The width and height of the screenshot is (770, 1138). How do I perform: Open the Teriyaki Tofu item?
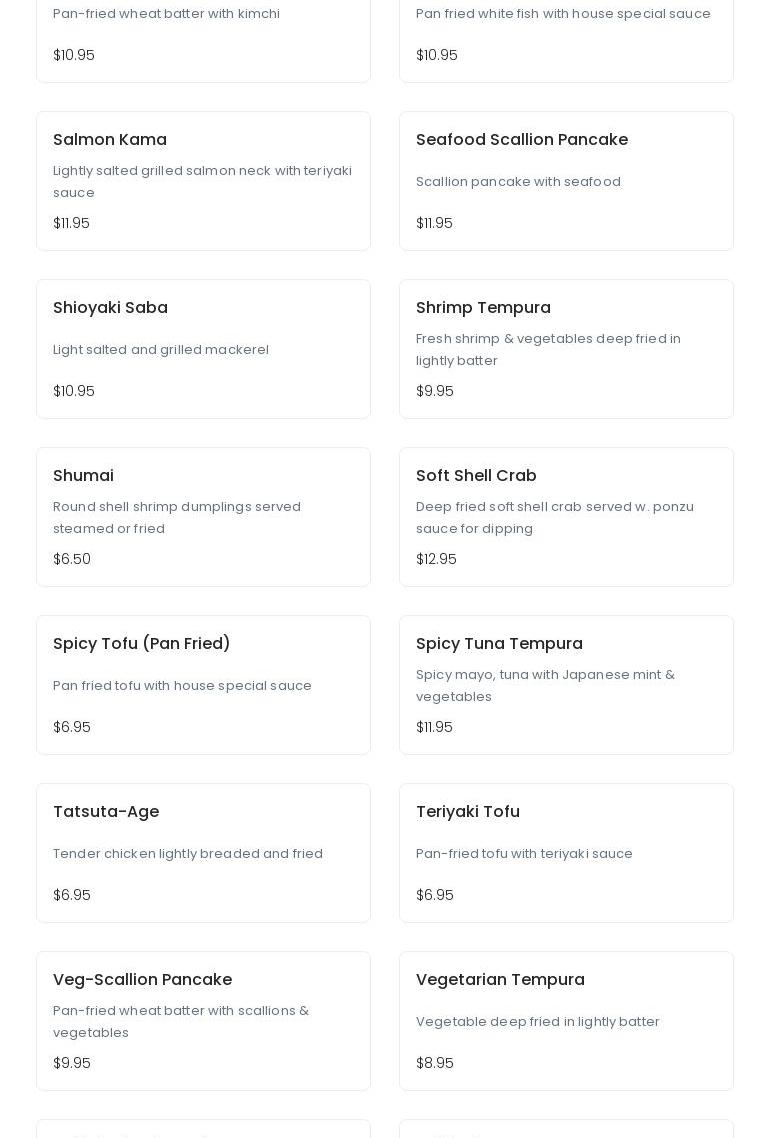566,852
